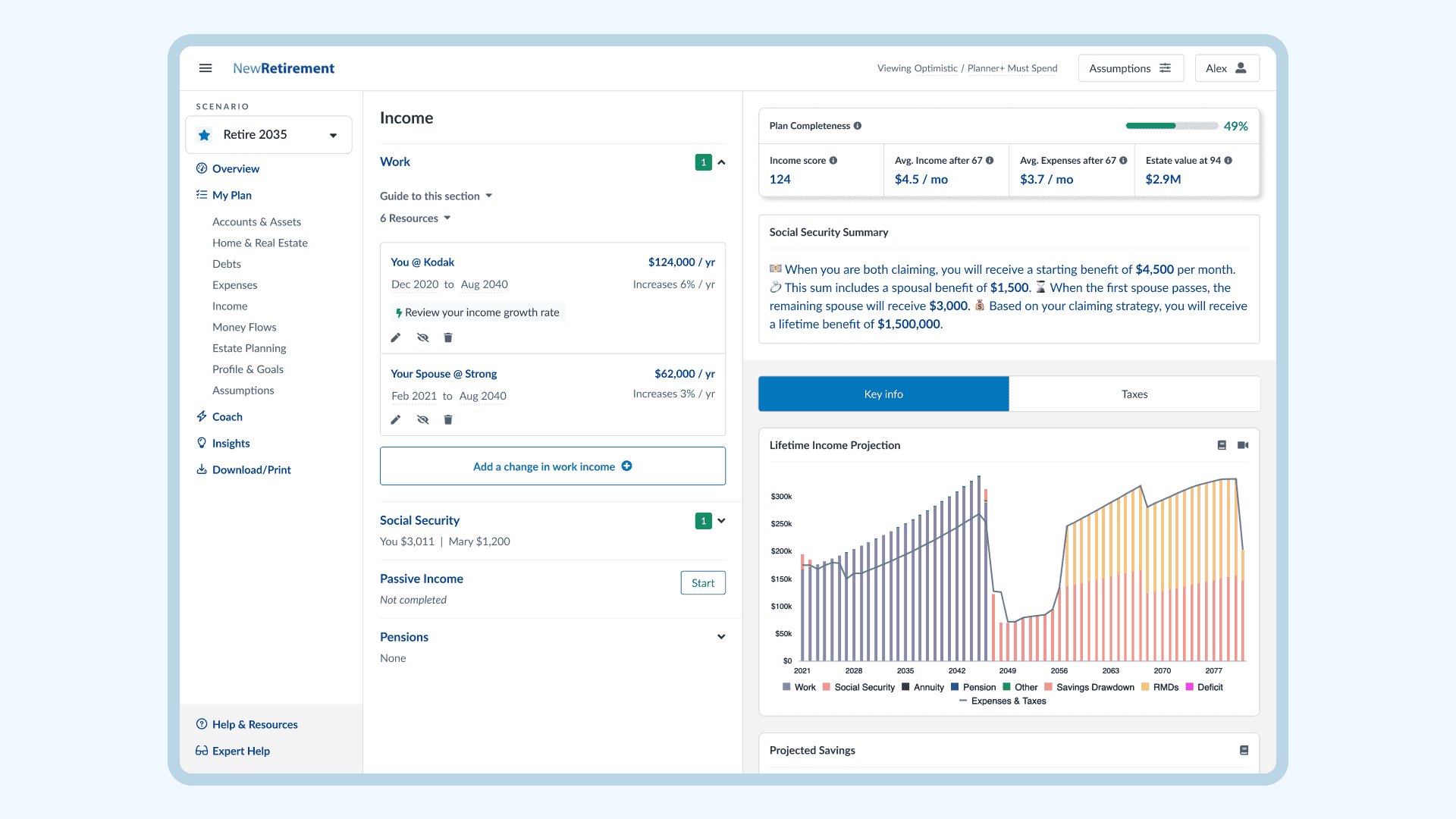The height and width of the screenshot is (819, 1456).
Task: Delete the Your Spouse @ Strong entry
Action: click(x=448, y=419)
